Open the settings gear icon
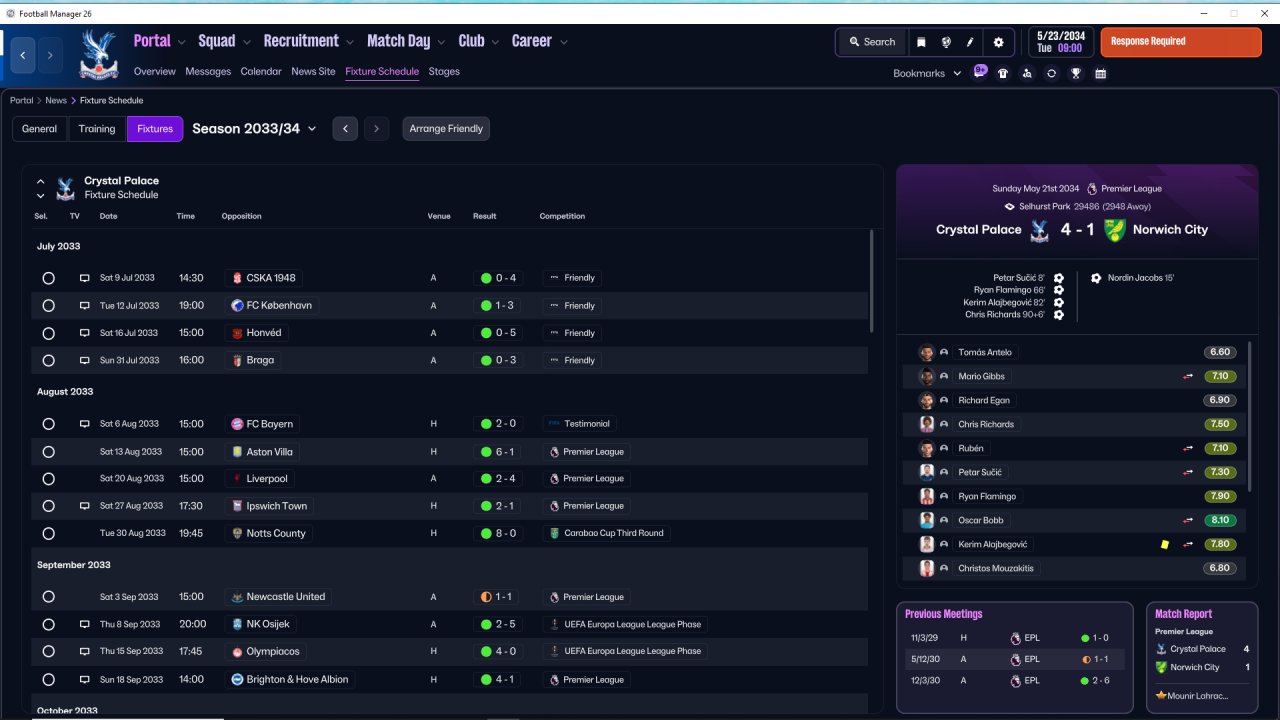Viewport: 1280px width, 720px height. (998, 42)
